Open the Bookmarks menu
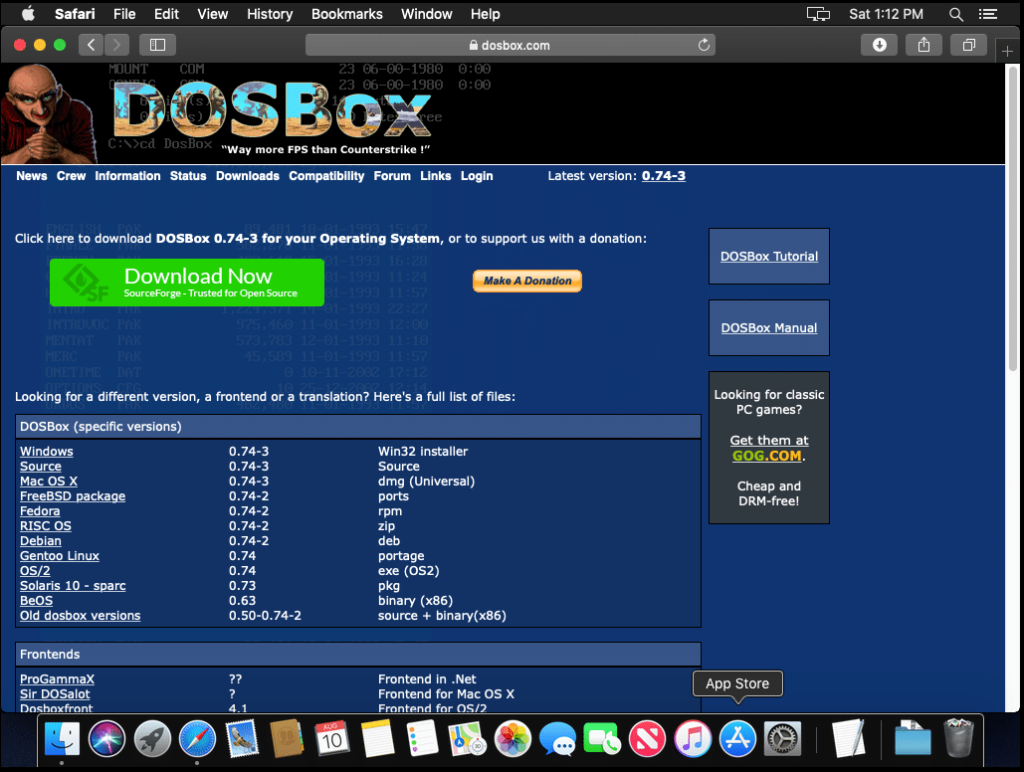This screenshot has width=1024, height=772. tap(346, 14)
